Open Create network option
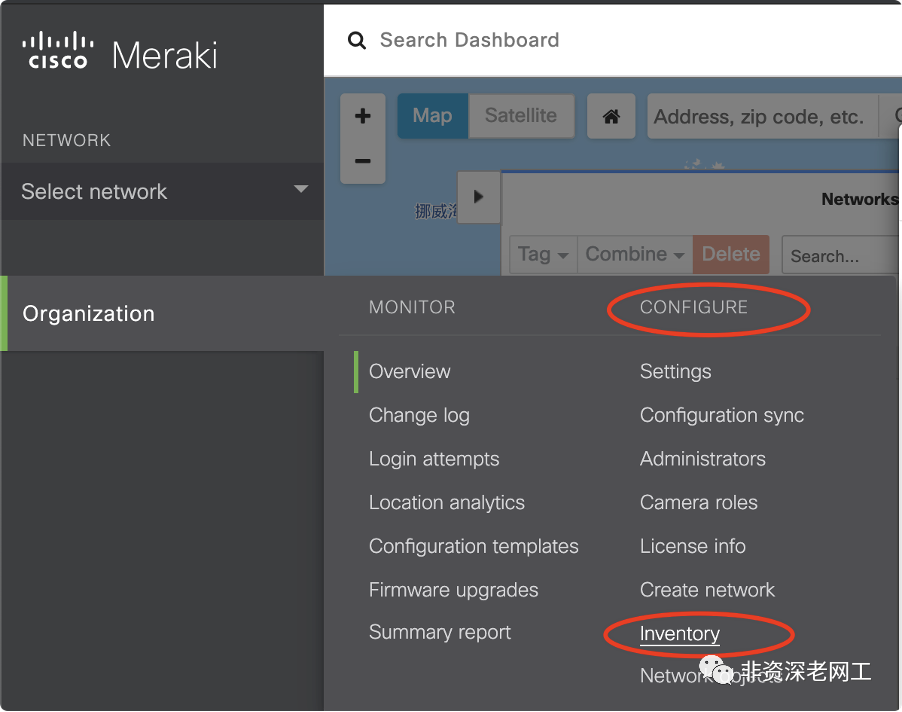The height and width of the screenshot is (712, 902). (707, 590)
